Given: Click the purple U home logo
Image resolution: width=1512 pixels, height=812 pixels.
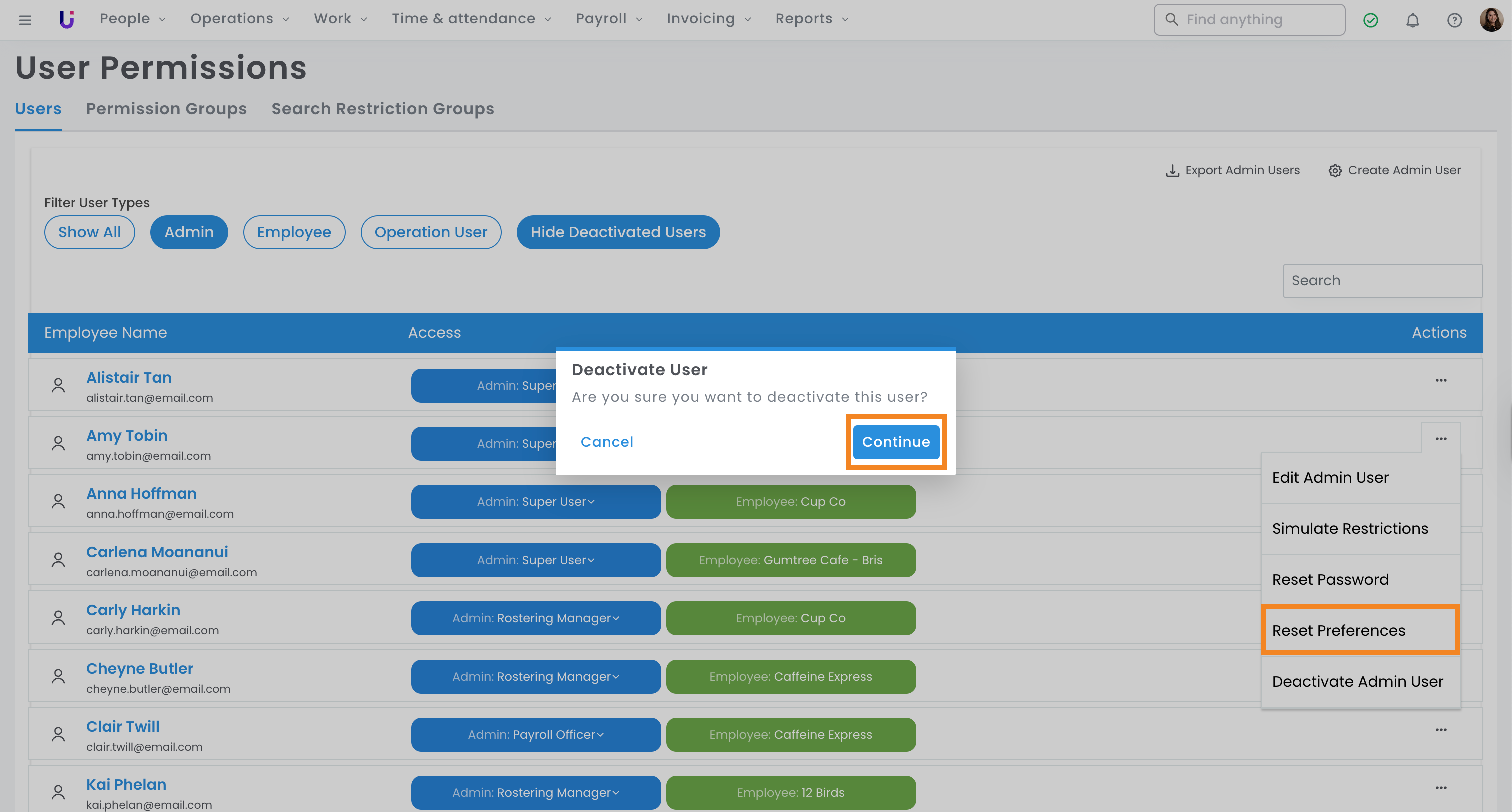Looking at the screenshot, I should [67, 19].
